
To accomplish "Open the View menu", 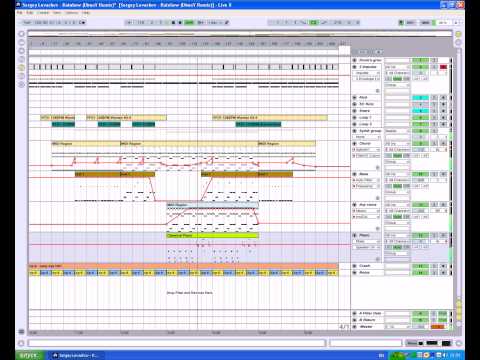I will 57,13.
